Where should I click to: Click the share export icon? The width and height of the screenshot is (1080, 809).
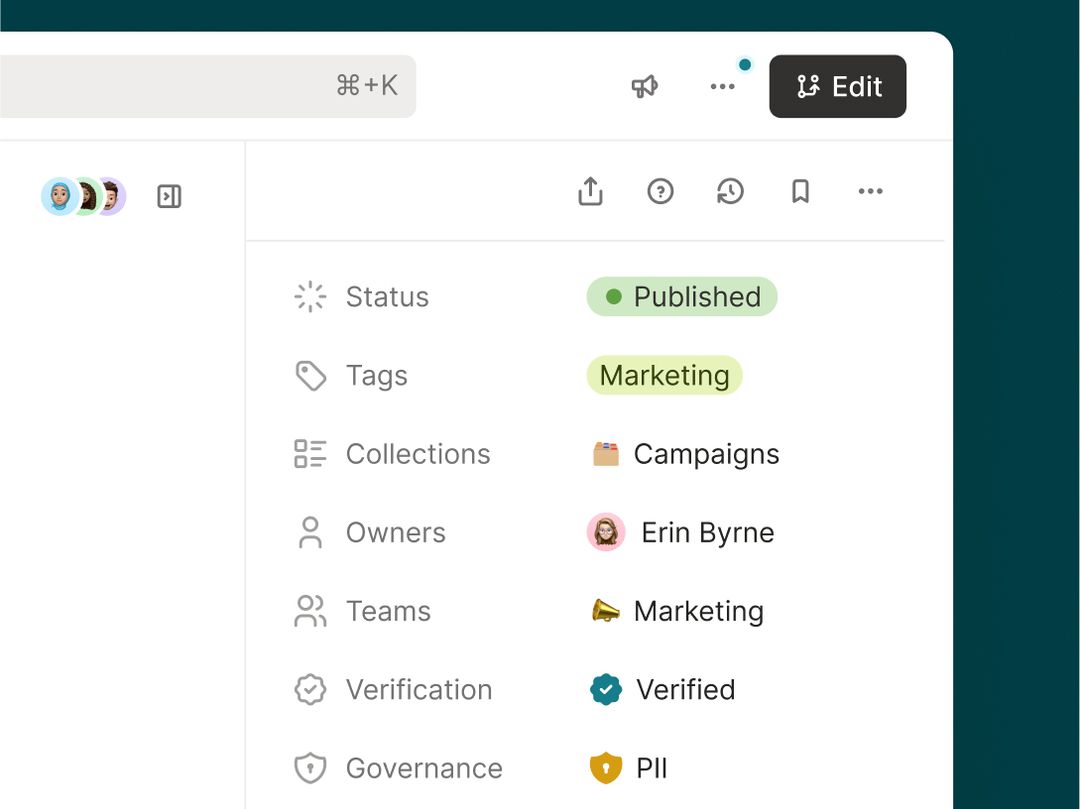591,191
